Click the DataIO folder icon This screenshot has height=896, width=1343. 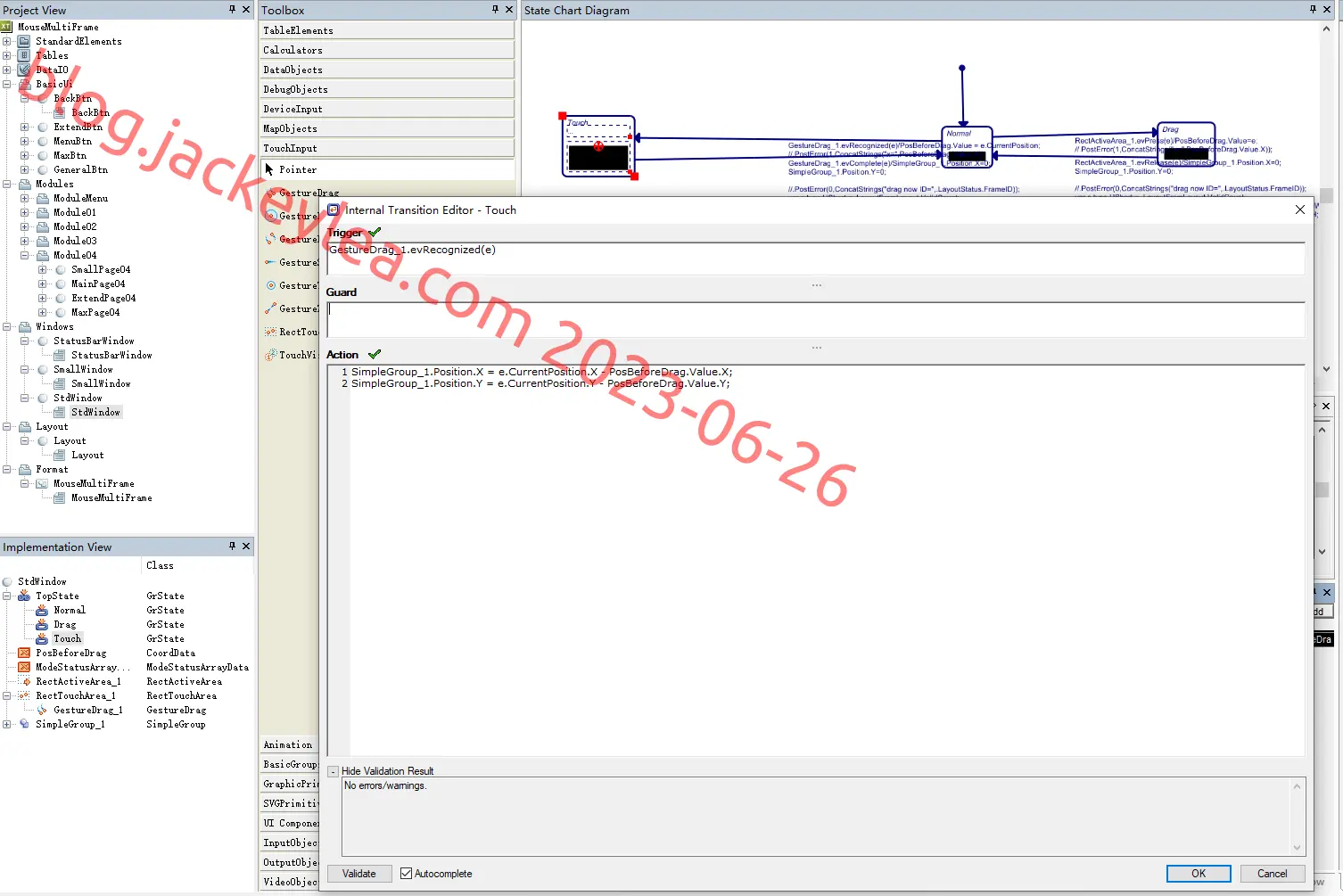(24, 70)
